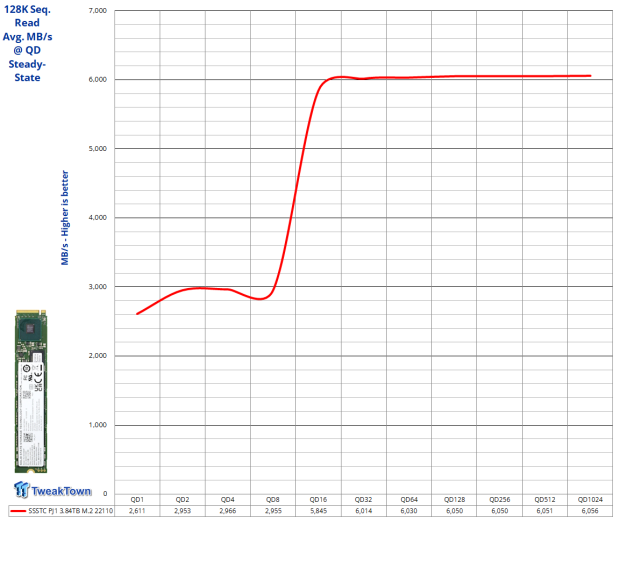620x568 pixels.
Task: Click the red legend line swatch
Action: click(18, 511)
